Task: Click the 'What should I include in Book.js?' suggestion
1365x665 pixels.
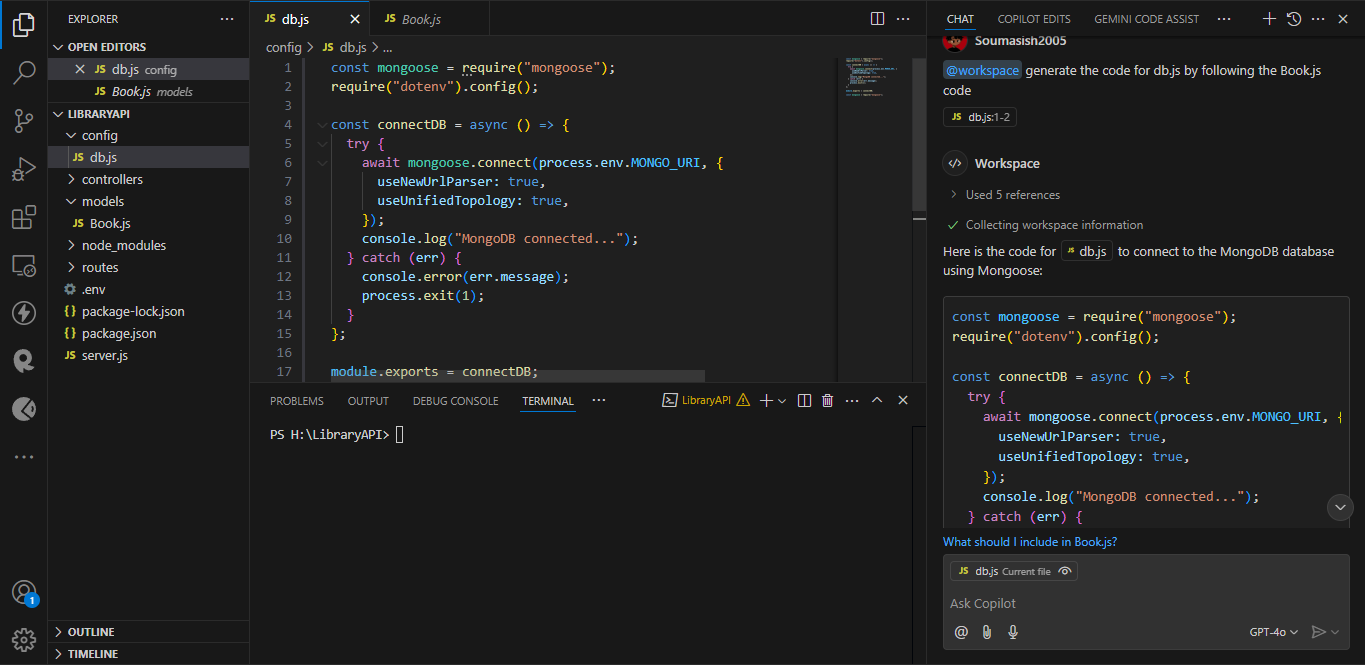Action: (x=1029, y=542)
